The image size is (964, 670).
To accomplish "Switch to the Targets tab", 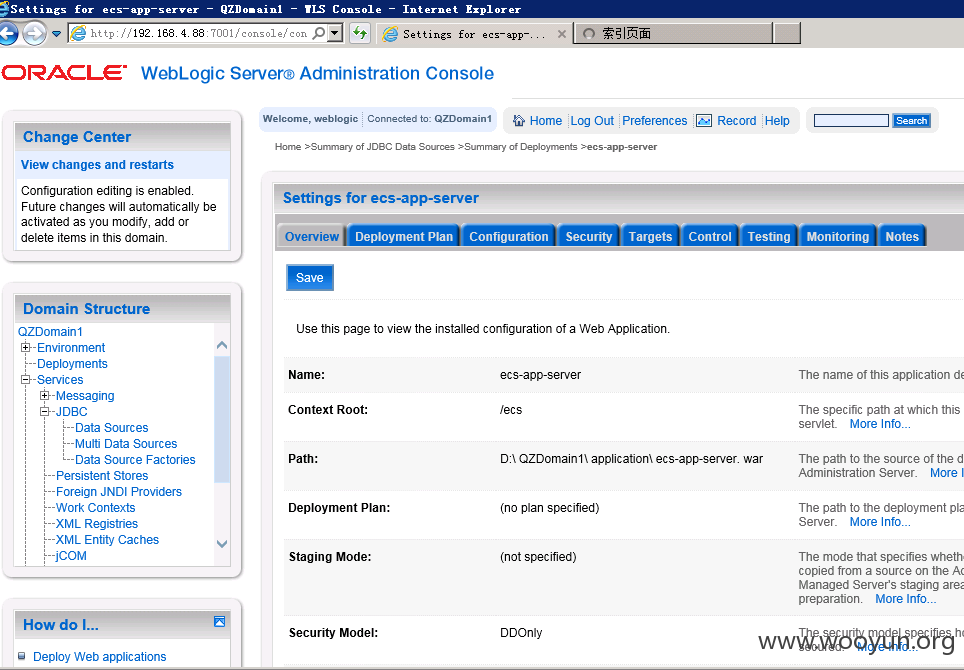I will (x=650, y=237).
